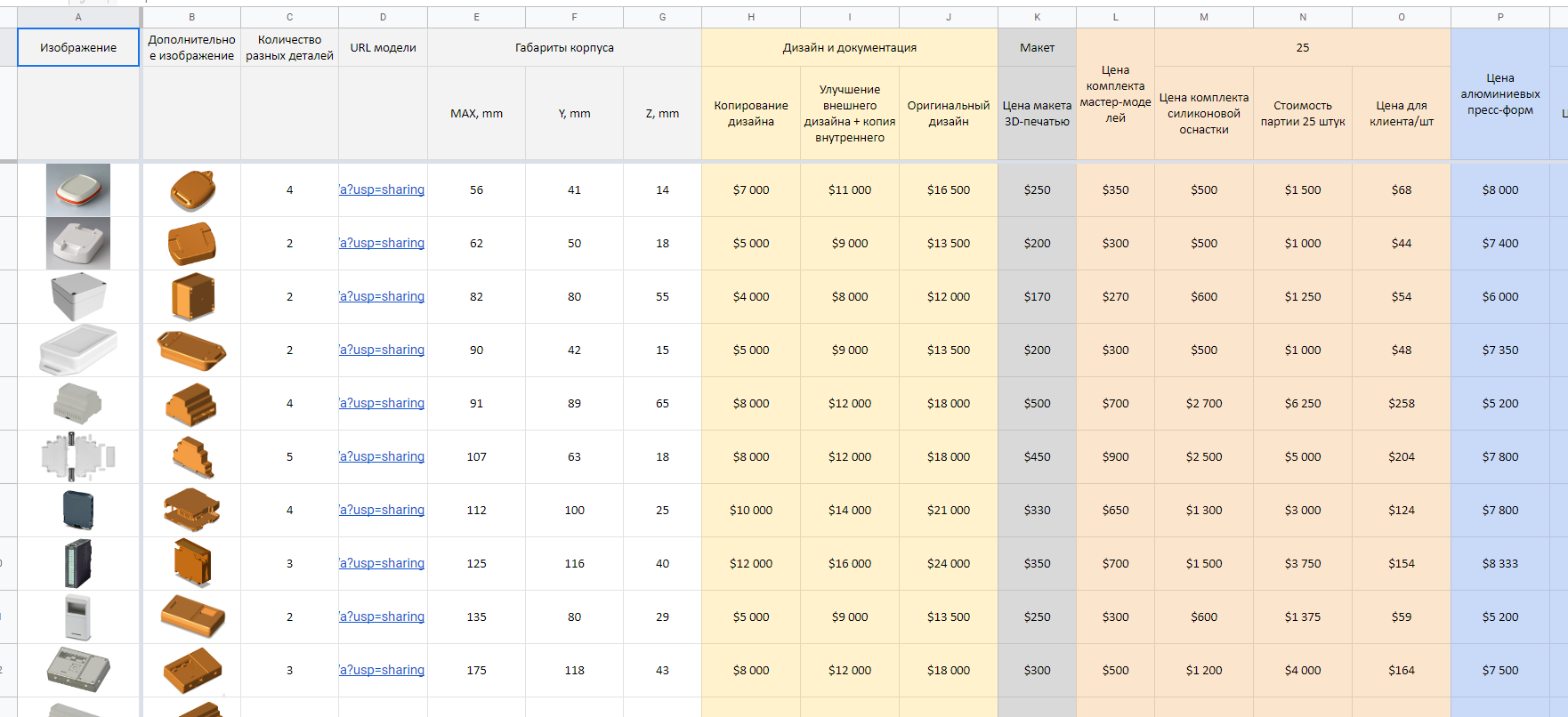Click the $16 500 original design cell

pyautogui.click(x=948, y=189)
